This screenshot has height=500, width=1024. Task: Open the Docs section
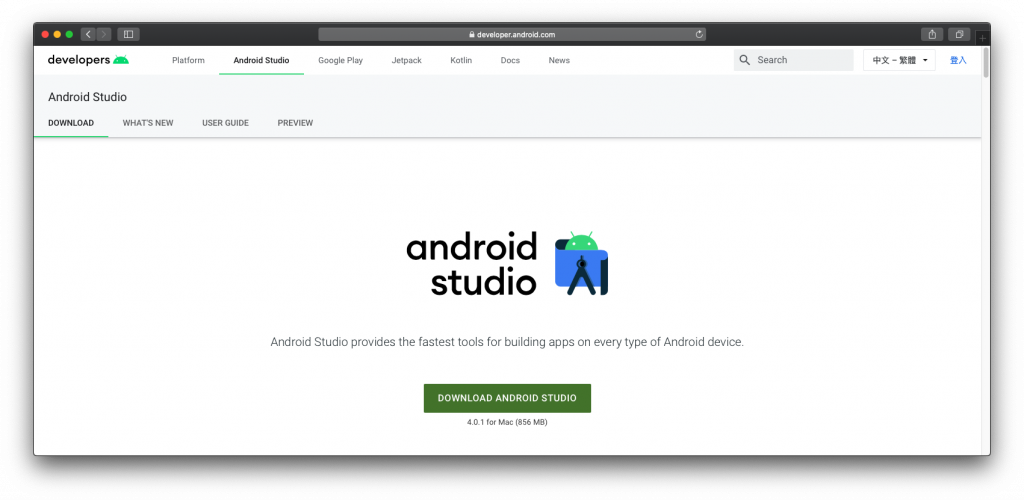pos(510,60)
